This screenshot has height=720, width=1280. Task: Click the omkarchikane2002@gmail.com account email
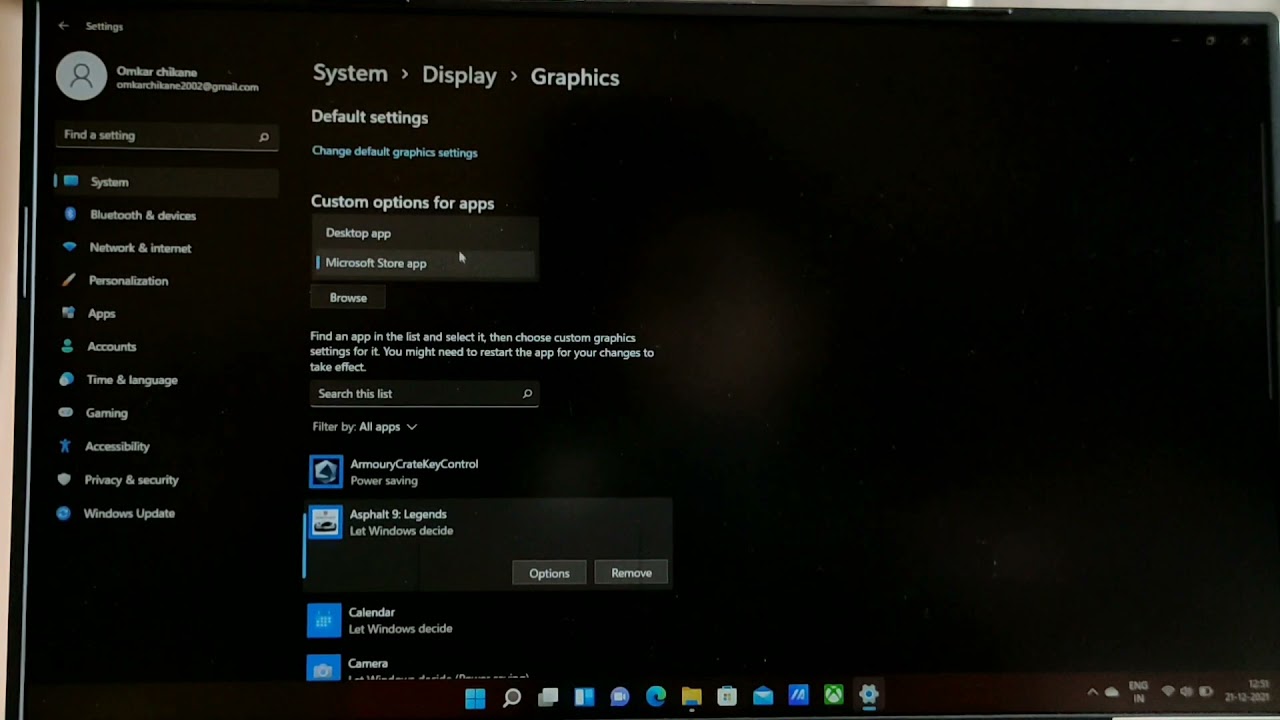click(x=187, y=87)
